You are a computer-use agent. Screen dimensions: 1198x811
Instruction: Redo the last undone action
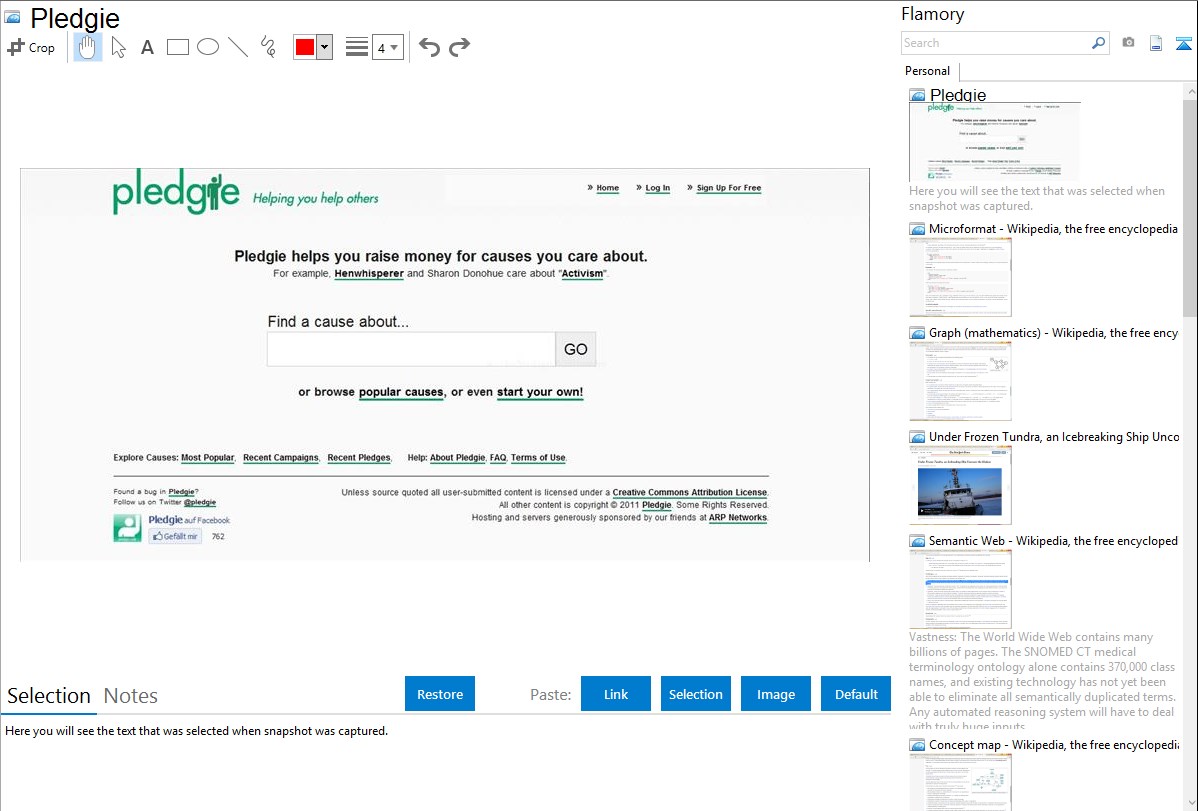click(459, 47)
